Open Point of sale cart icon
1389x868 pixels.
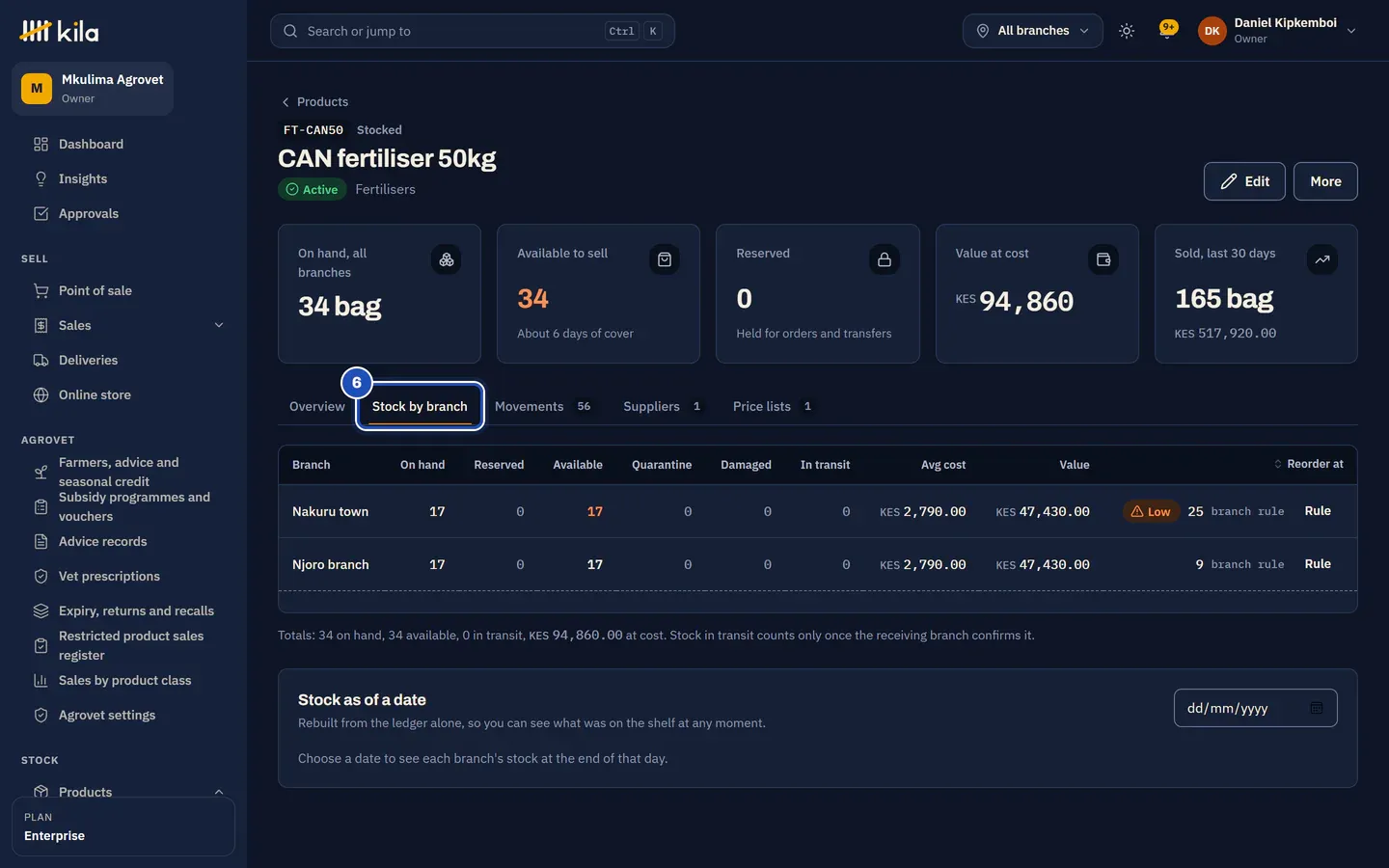point(41,291)
